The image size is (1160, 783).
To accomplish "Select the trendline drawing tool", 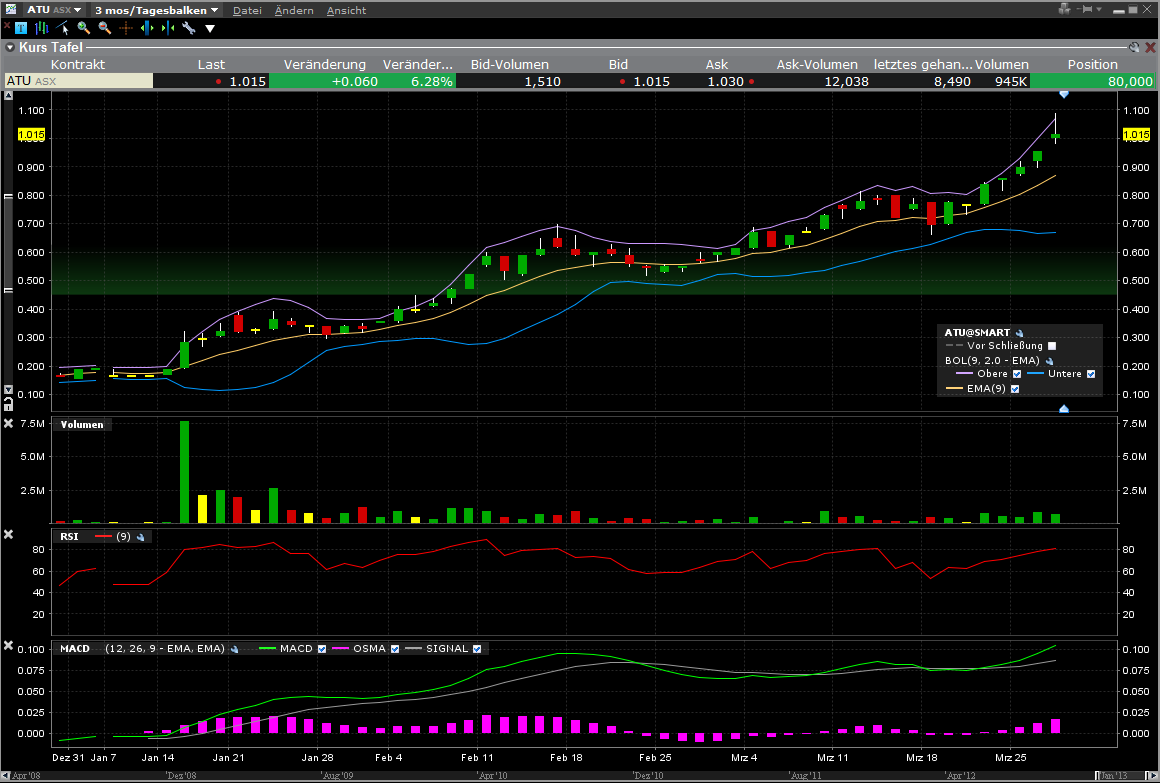I will point(62,28).
